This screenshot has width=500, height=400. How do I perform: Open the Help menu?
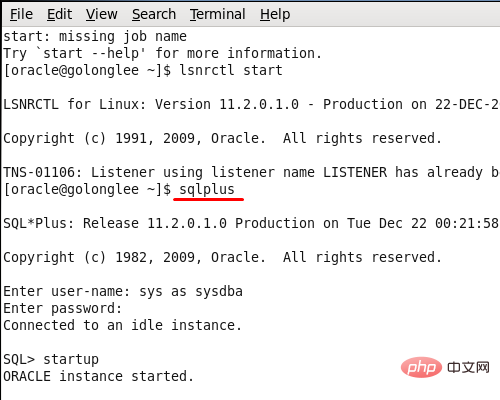(275, 14)
